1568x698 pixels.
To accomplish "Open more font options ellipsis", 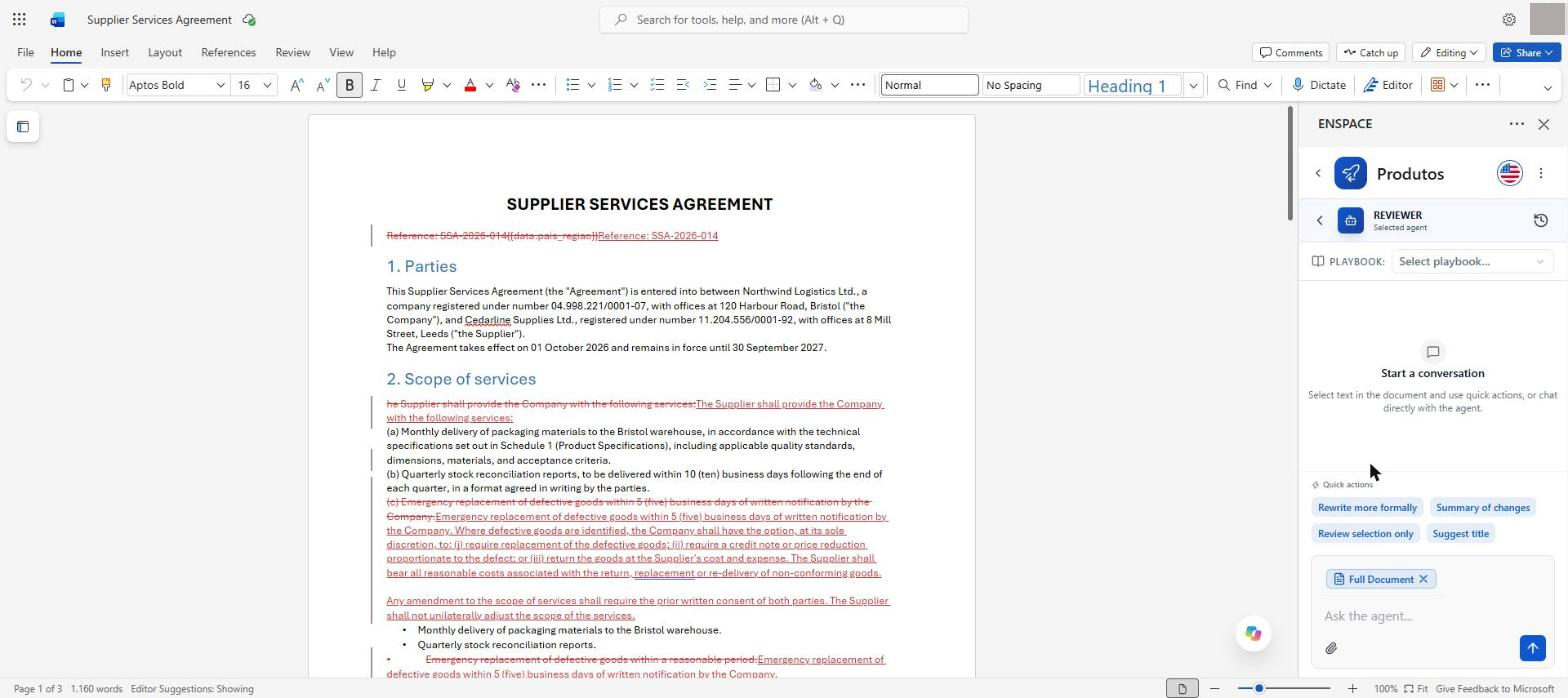I will point(538,85).
